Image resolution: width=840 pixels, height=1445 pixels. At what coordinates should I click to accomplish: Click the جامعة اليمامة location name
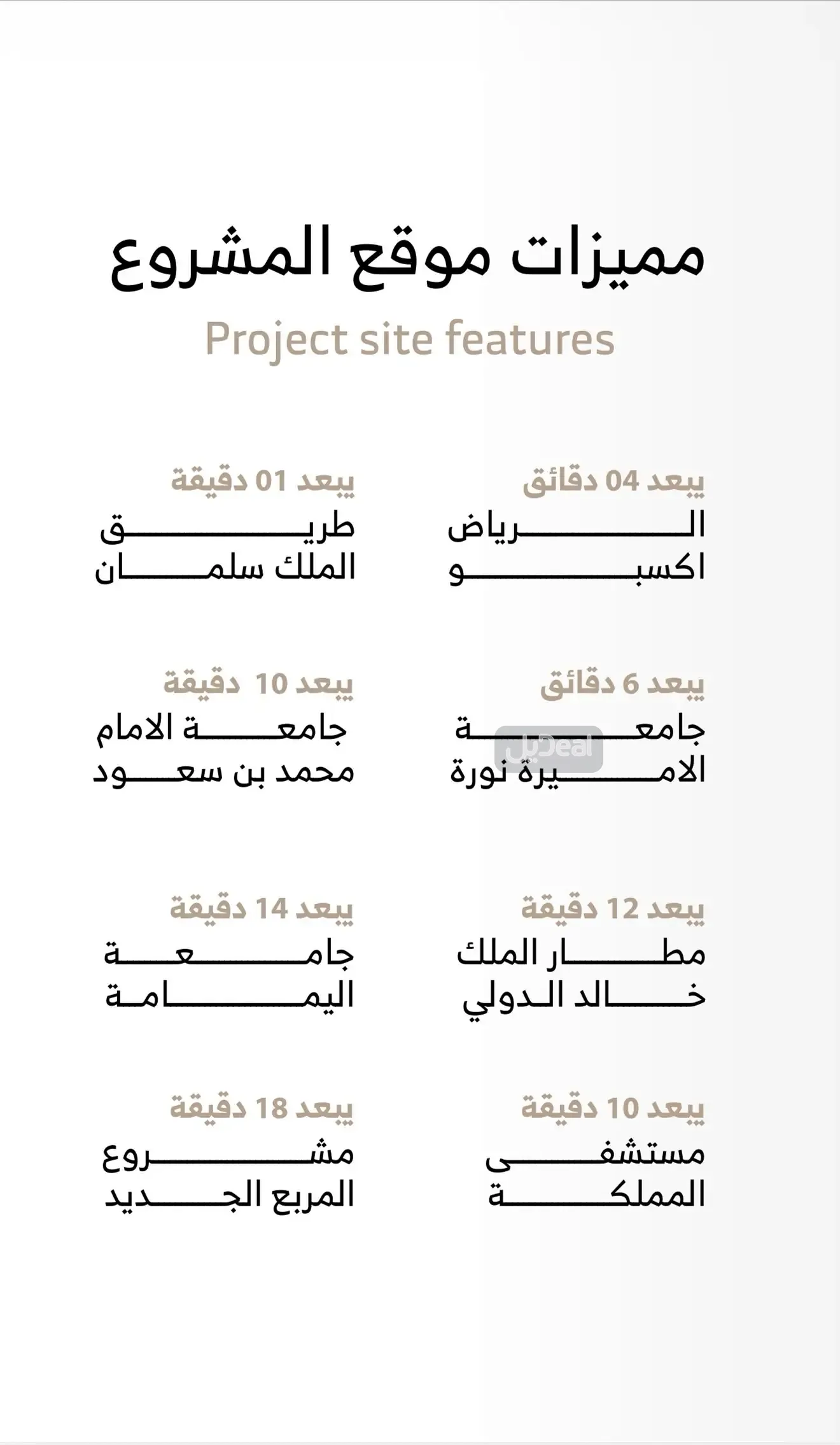point(229,975)
